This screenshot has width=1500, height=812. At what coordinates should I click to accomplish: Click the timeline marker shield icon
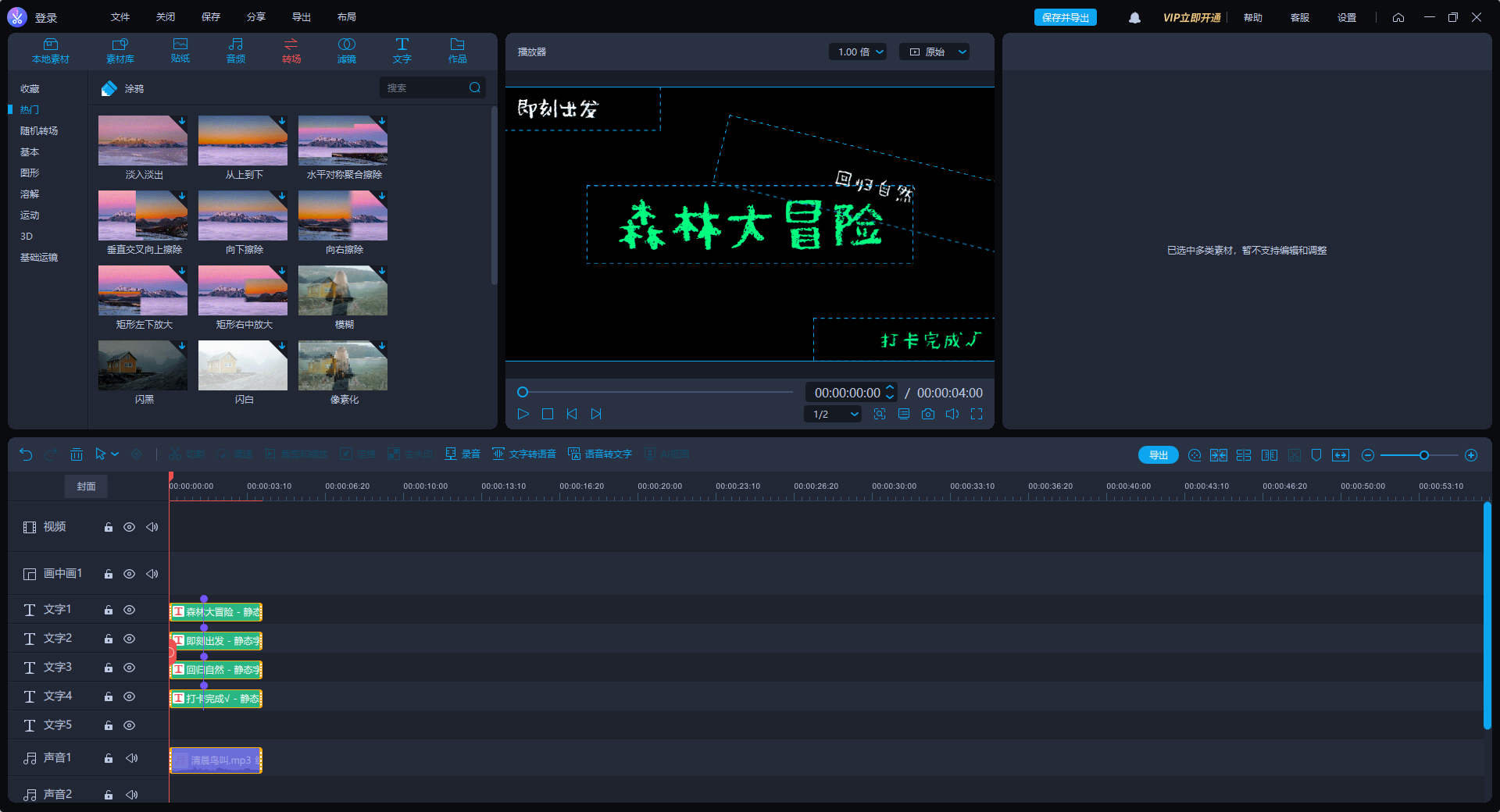(1316, 455)
